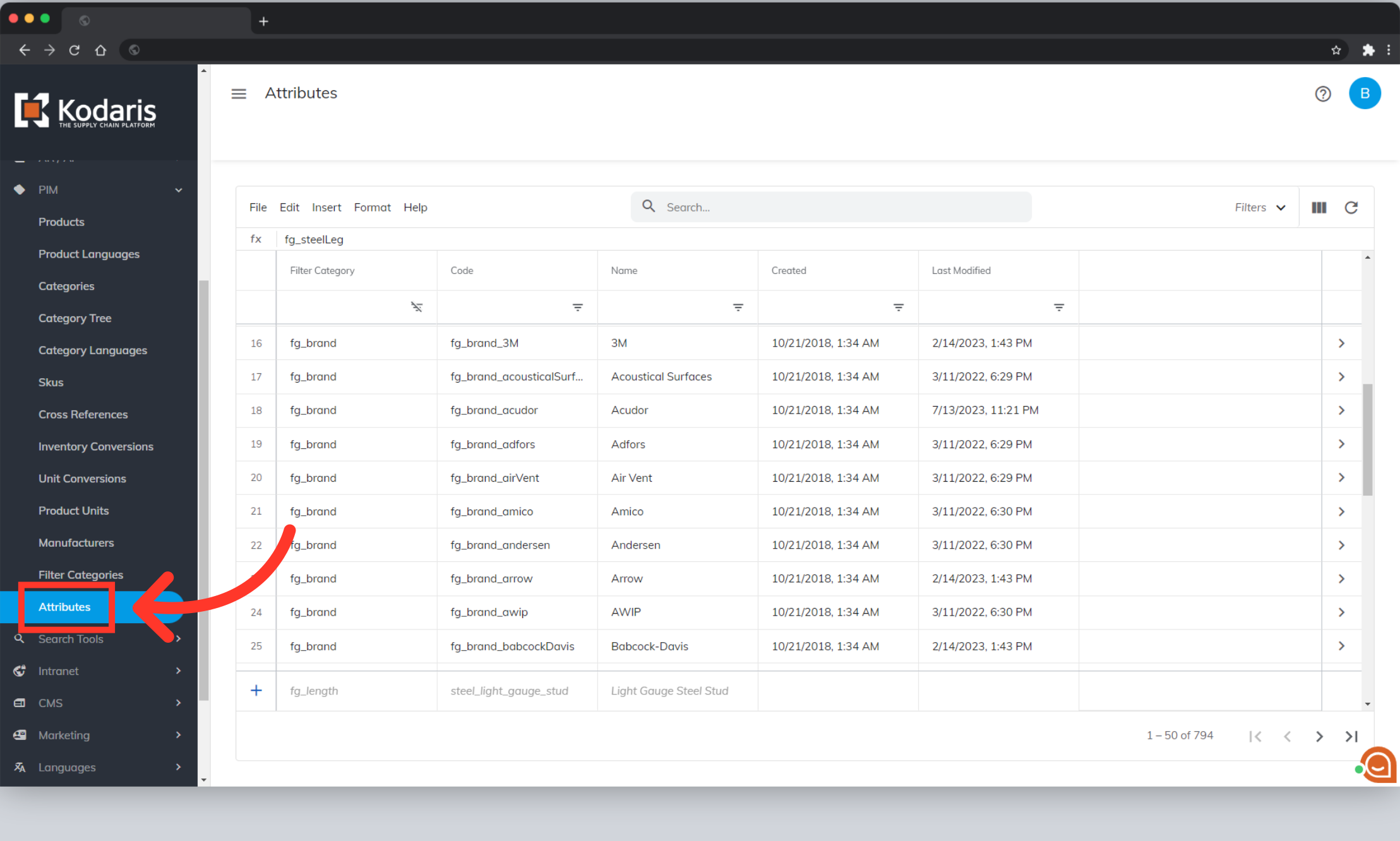Viewport: 1400px width, 841px height.
Task: Click the hamburger menu icon beside Attributes
Action: point(239,93)
